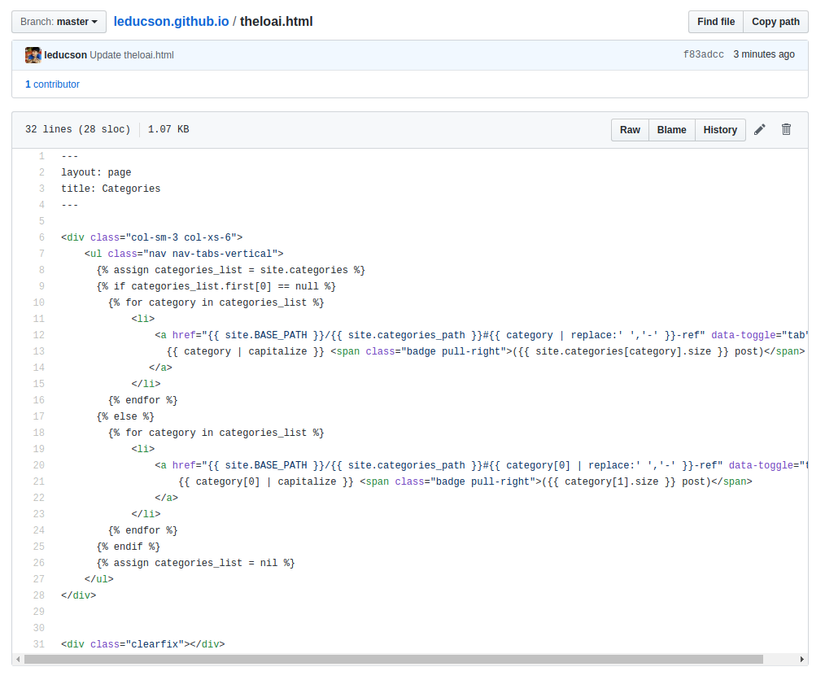This screenshot has height=679, width=825.
Task: Open commit f83adcc
Action: tap(704, 55)
